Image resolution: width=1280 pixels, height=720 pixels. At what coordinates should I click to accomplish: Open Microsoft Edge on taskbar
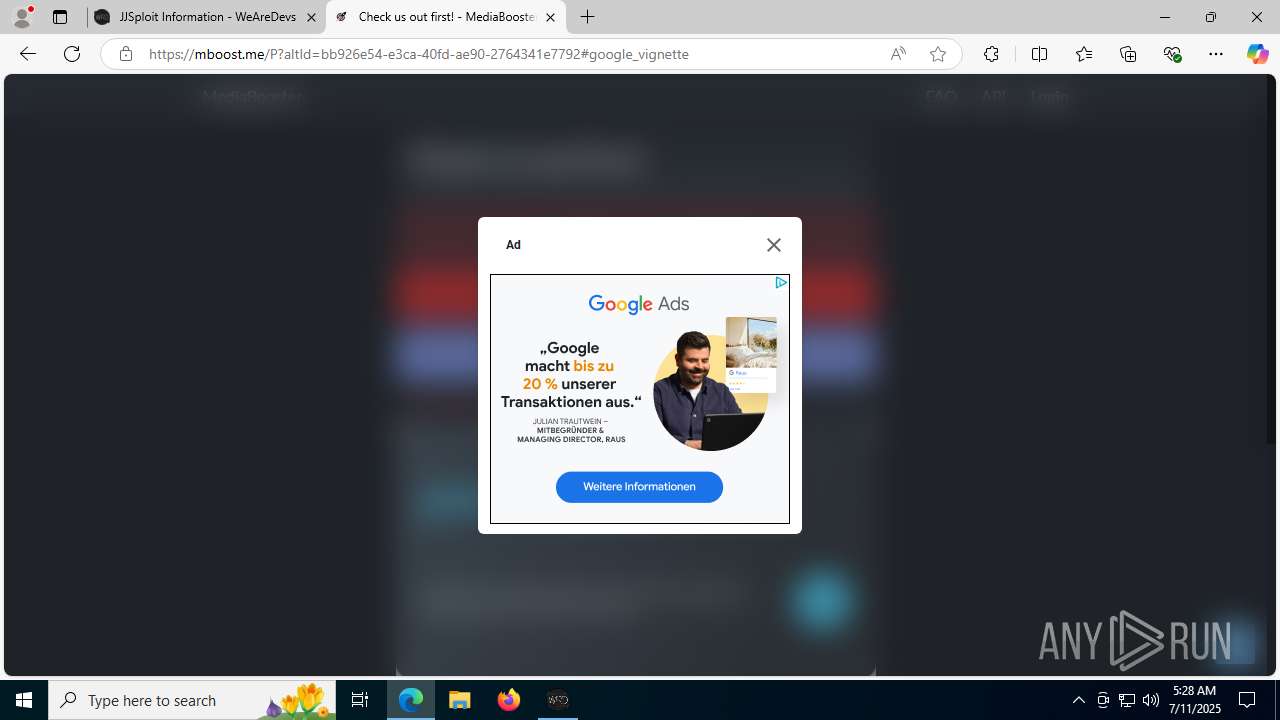[411, 700]
